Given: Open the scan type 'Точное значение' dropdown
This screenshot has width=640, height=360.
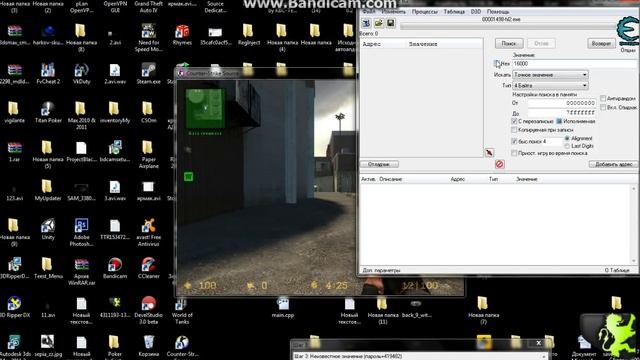Looking at the screenshot, I should pos(550,75).
